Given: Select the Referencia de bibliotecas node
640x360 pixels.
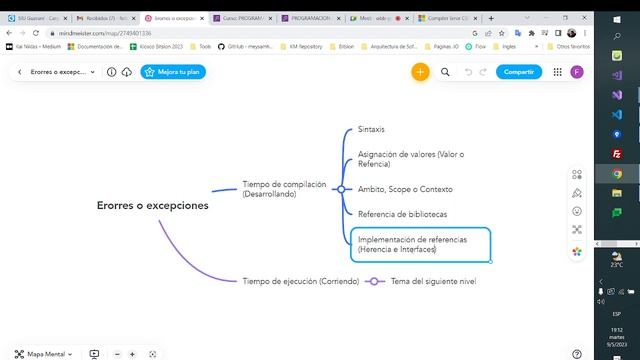Looking at the screenshot, I should click(402, 214).
